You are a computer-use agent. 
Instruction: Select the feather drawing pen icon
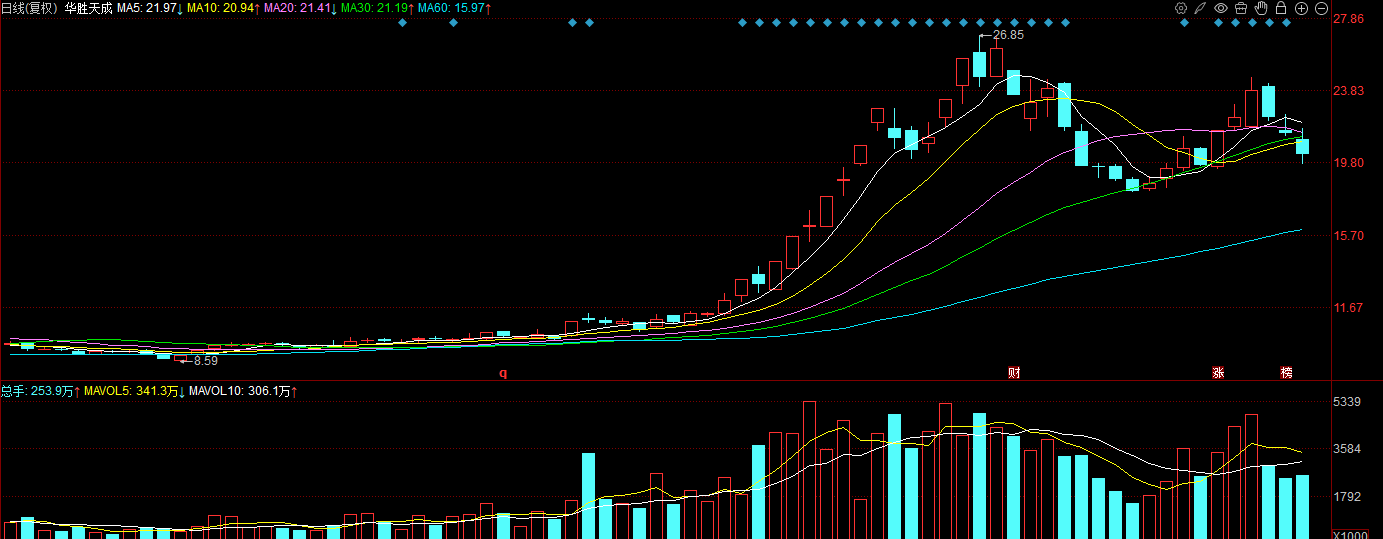click(x=1201, y=8)
